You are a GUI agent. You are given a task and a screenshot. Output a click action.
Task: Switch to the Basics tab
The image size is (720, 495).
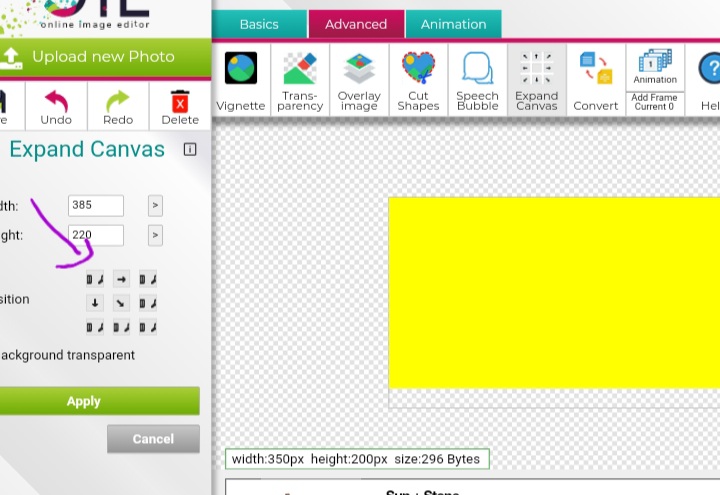point(259,24)
